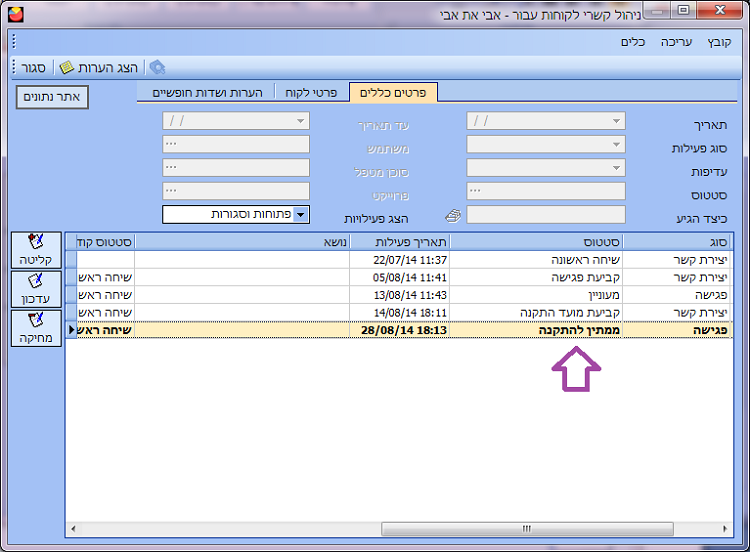Click the app logo in the title bar
Image resolution: width=750 pixels, height=552 pixels.
[x=16, y=14]
